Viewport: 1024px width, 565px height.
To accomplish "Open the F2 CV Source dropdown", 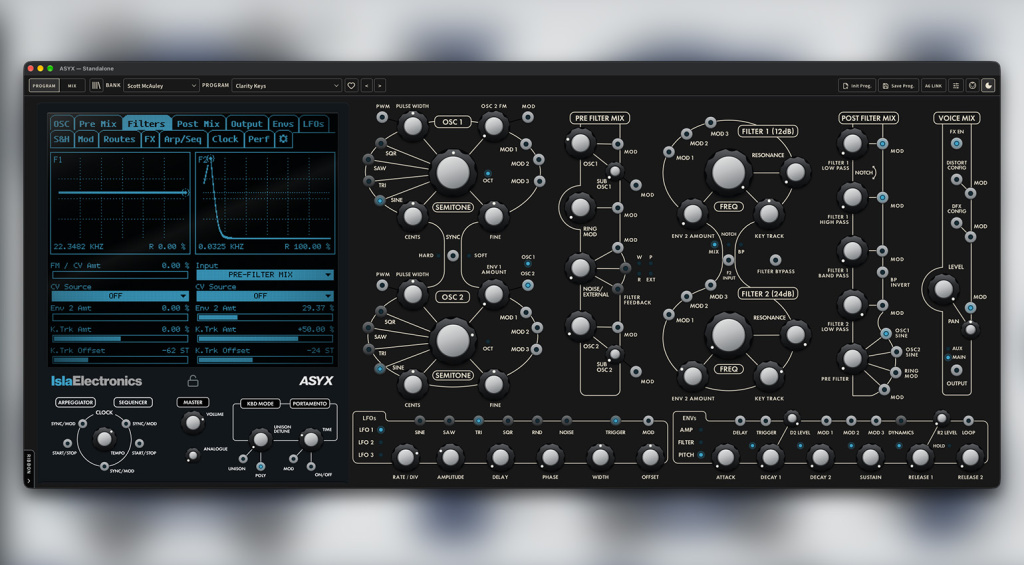I will [264, 296].
